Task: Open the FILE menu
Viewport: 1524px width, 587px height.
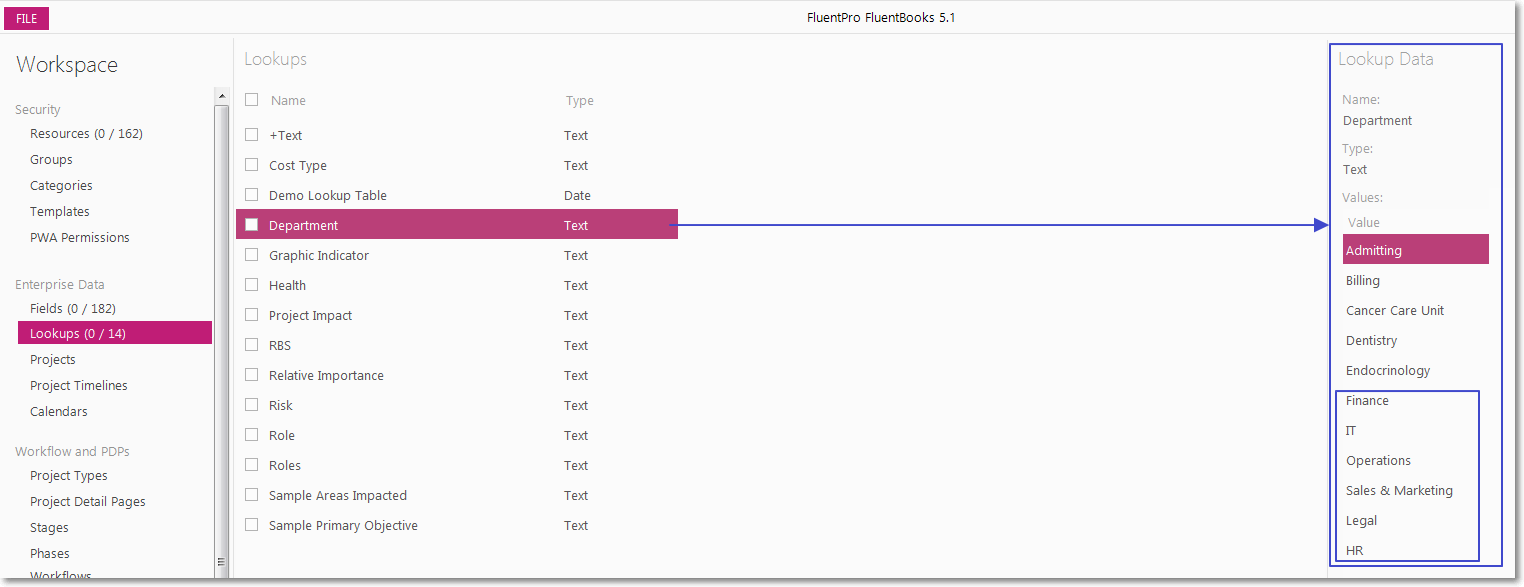Action: tap(27, 19)
